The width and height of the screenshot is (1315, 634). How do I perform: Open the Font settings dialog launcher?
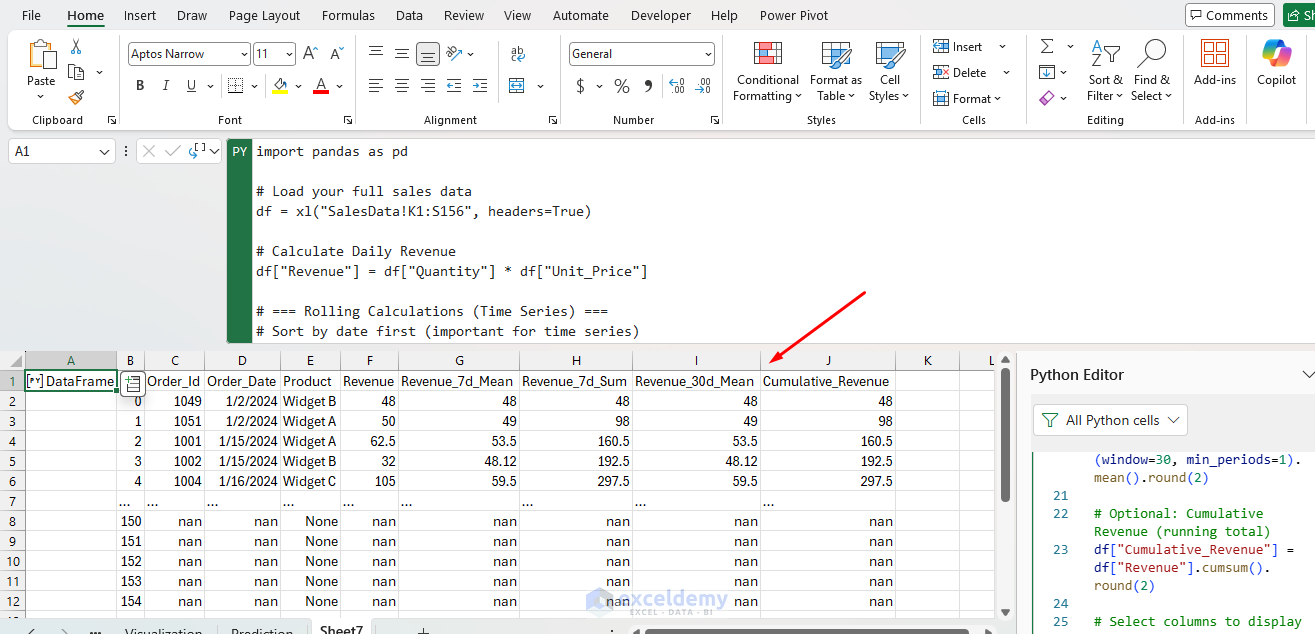tap(347, 120)
